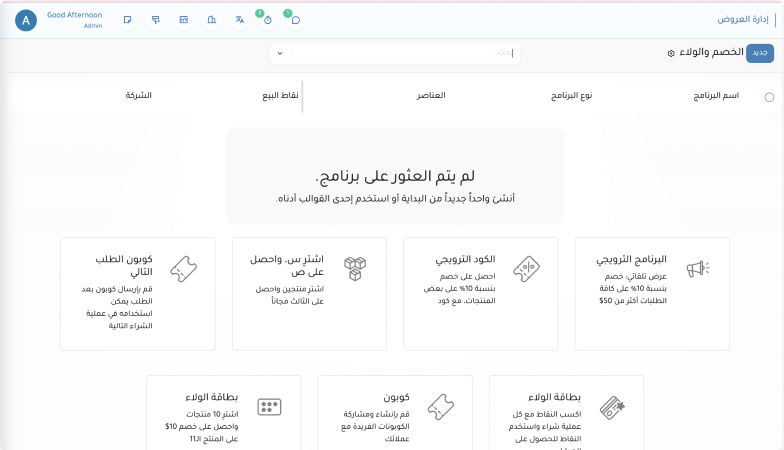Click the Admin user avatar
The width and height of the screenshot is (784, 450).
pyautogui.click(x=28, y=20)
